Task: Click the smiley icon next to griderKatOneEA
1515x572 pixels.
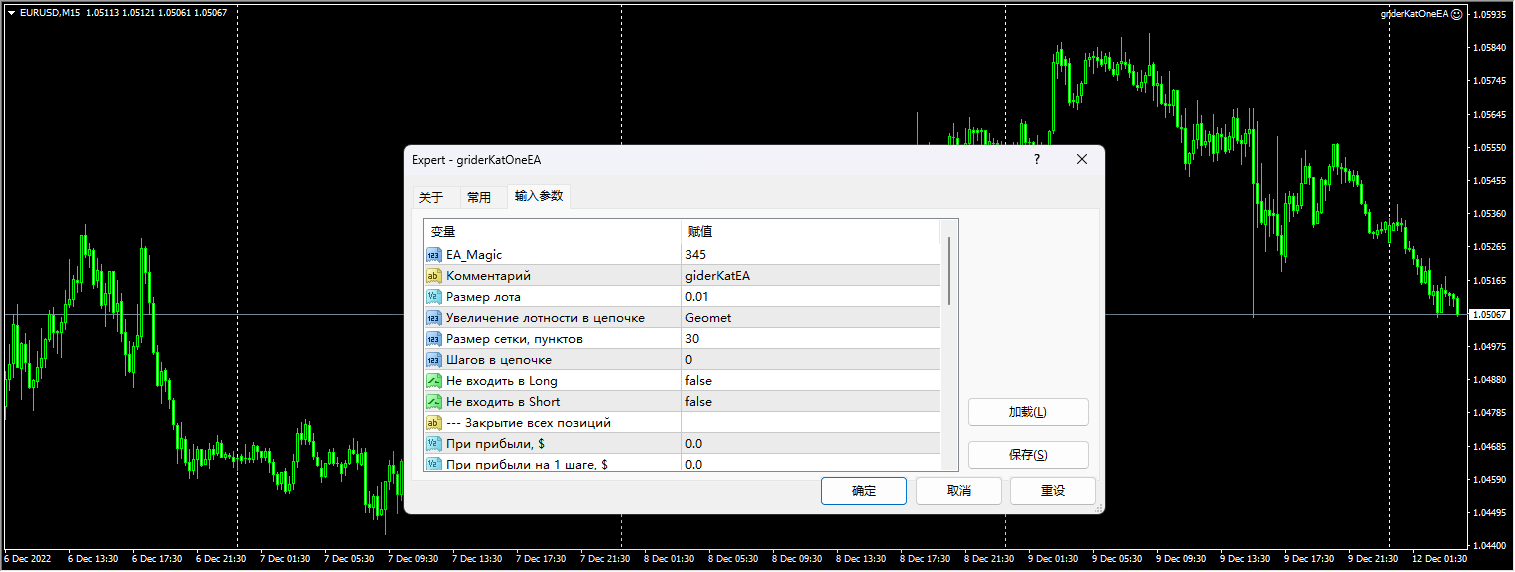Action: tap(1457, 14)
